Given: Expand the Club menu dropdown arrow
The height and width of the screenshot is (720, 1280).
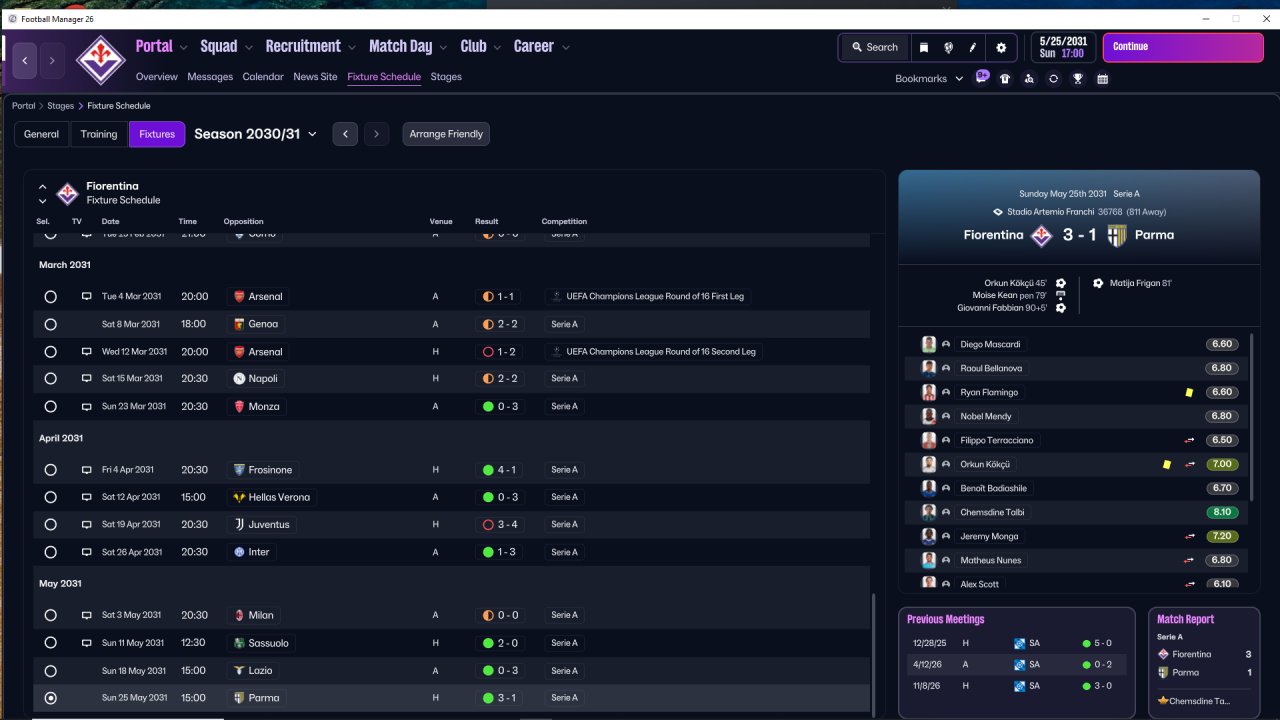Looking at the screenshot, I should point(498,47).
